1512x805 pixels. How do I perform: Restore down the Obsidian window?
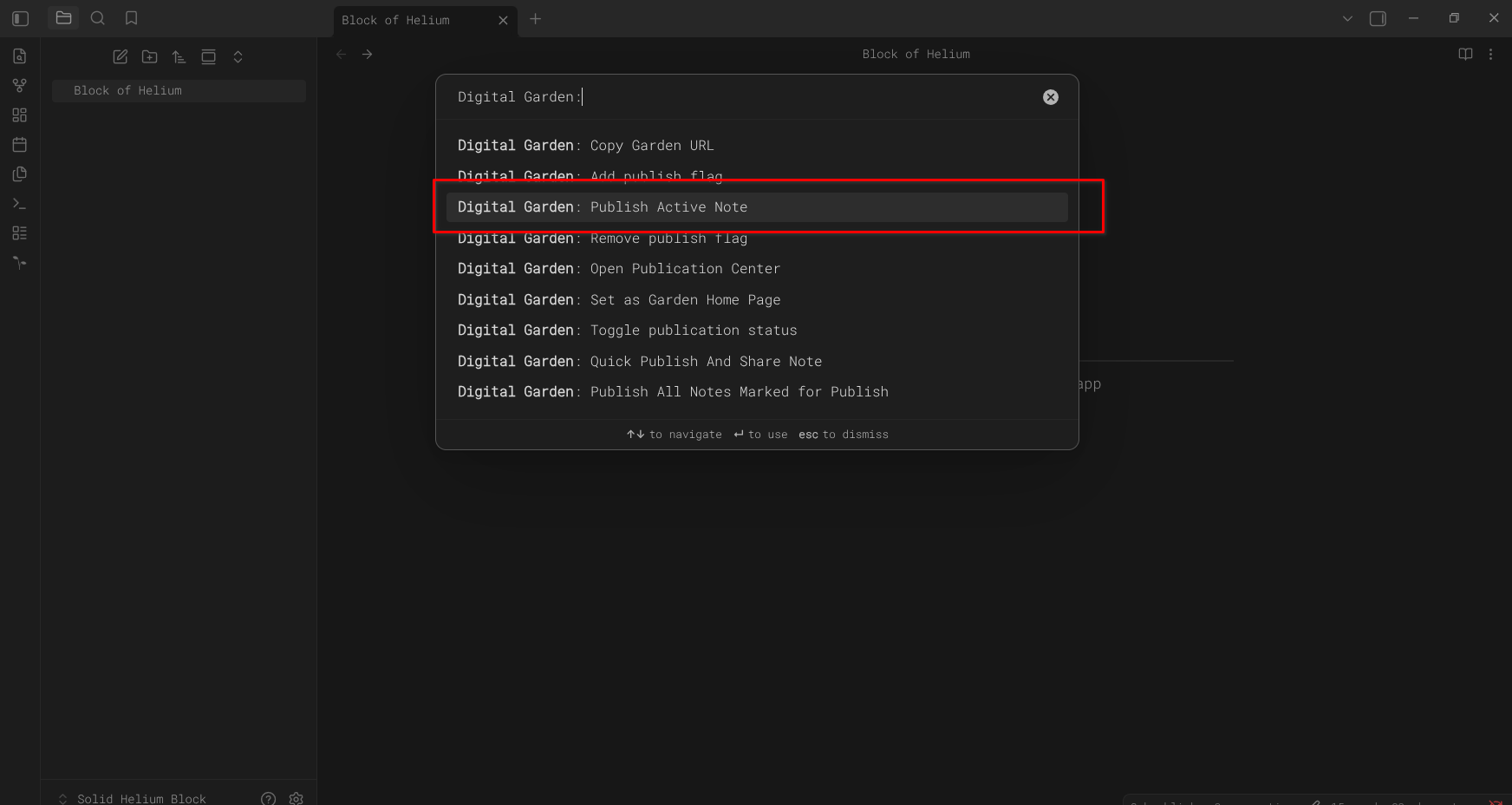1454,18
